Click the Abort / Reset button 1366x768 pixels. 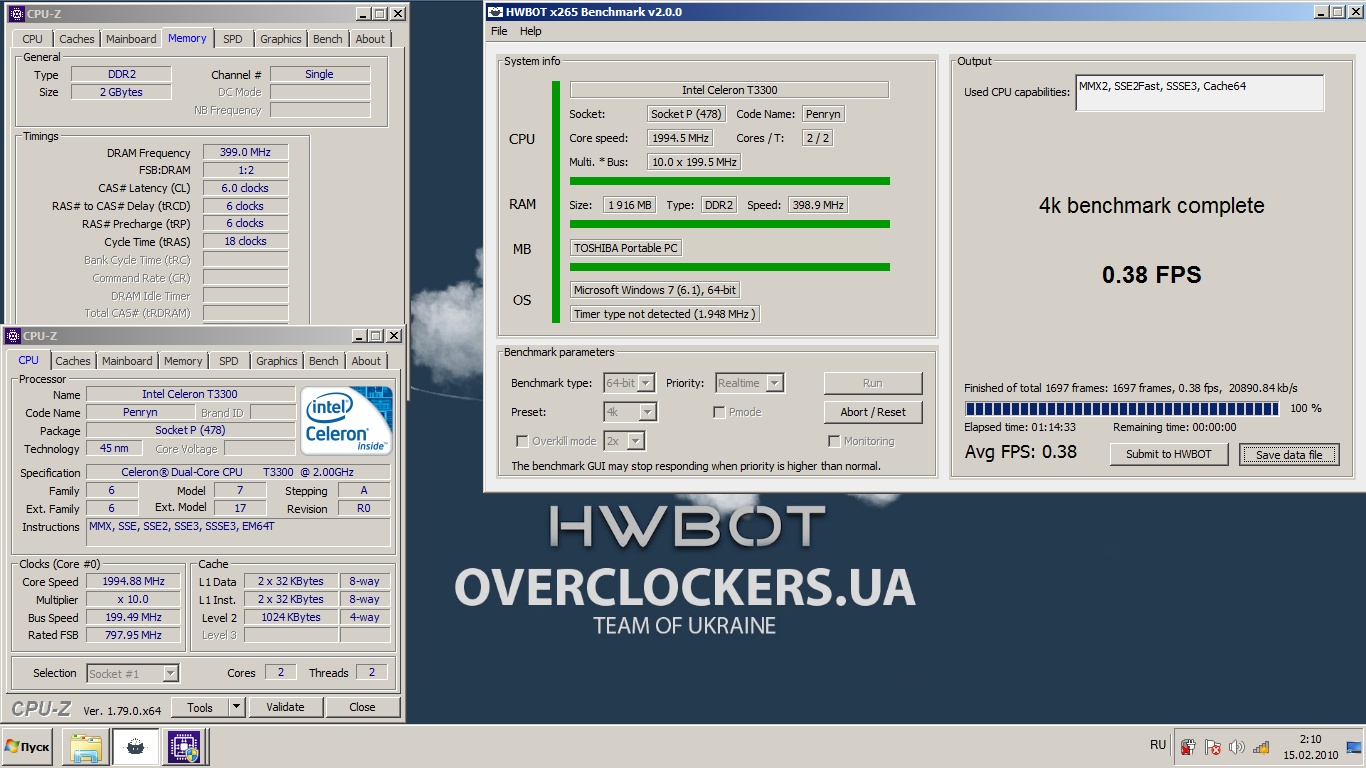point(873,412)
